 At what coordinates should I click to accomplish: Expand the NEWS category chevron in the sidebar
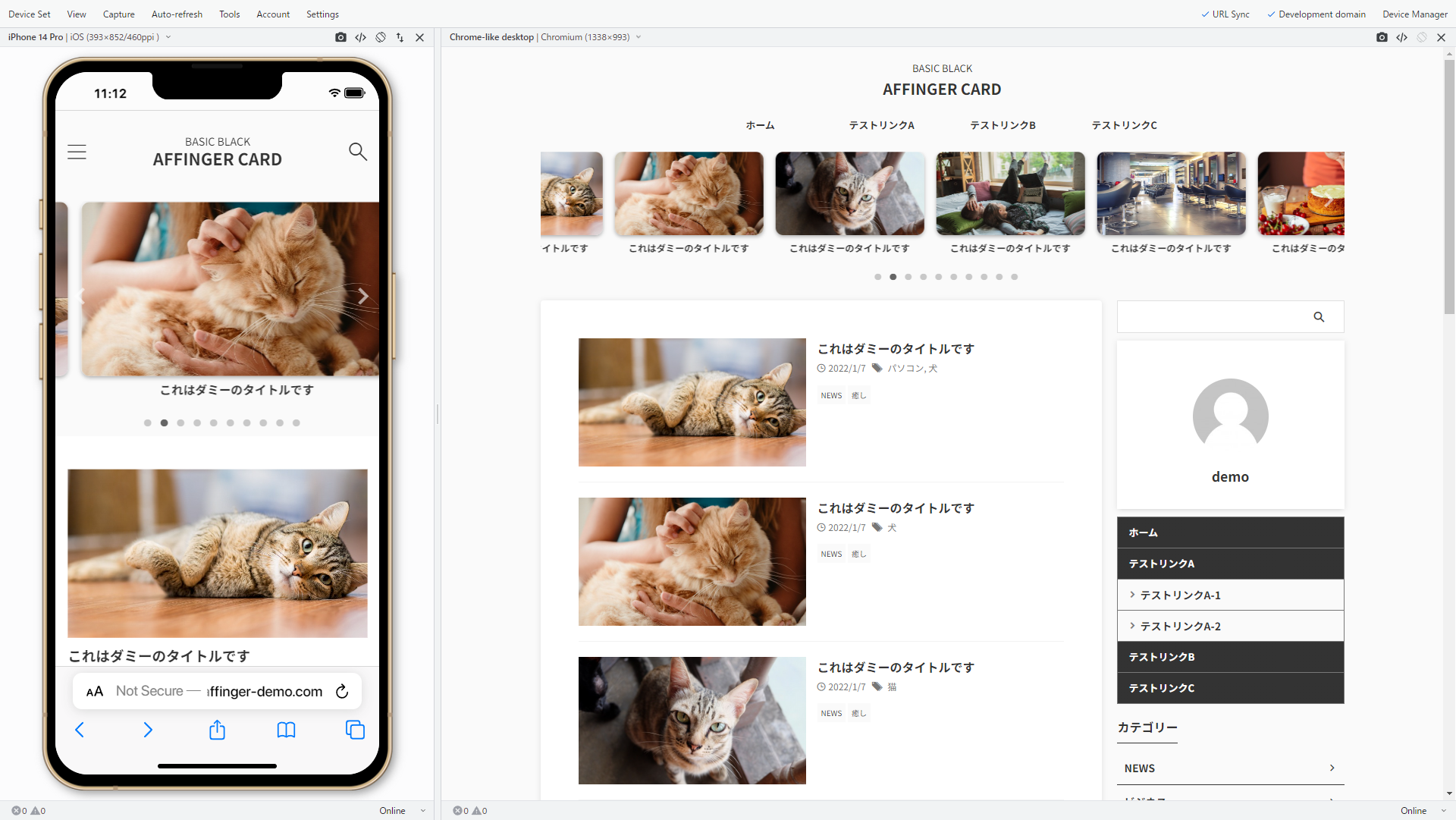(x=1332, y=768)
